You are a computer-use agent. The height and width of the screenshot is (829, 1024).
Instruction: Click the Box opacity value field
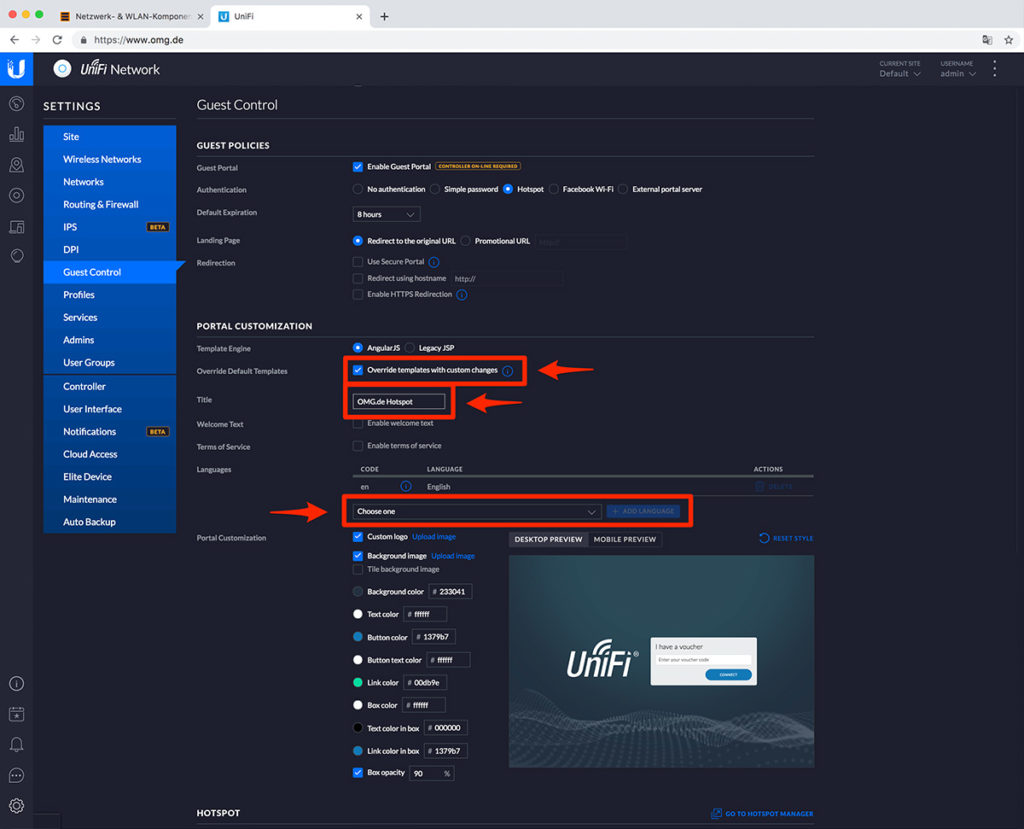click(x=431, y=773)
